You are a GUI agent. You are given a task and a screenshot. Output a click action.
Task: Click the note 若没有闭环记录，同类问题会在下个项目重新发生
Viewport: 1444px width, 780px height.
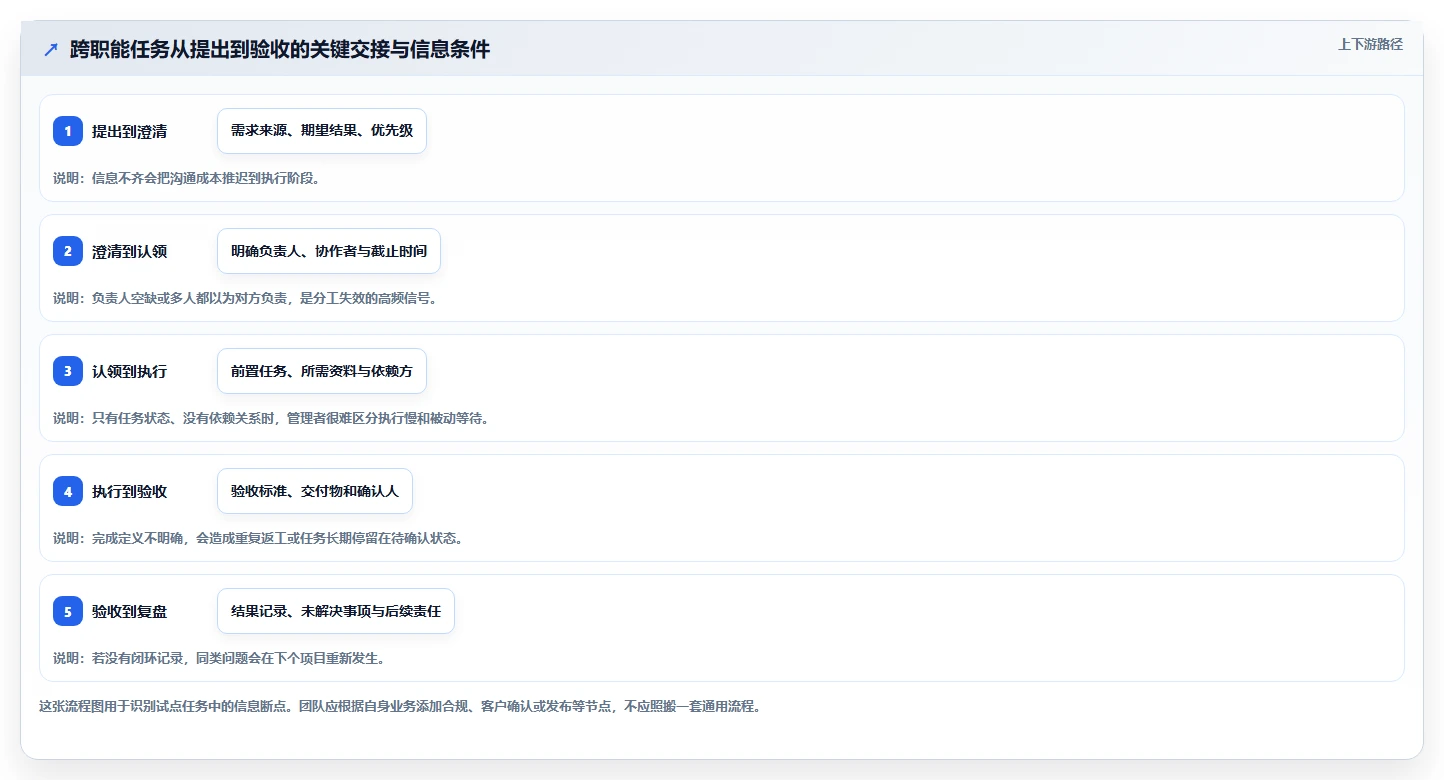tap(219, 658)
